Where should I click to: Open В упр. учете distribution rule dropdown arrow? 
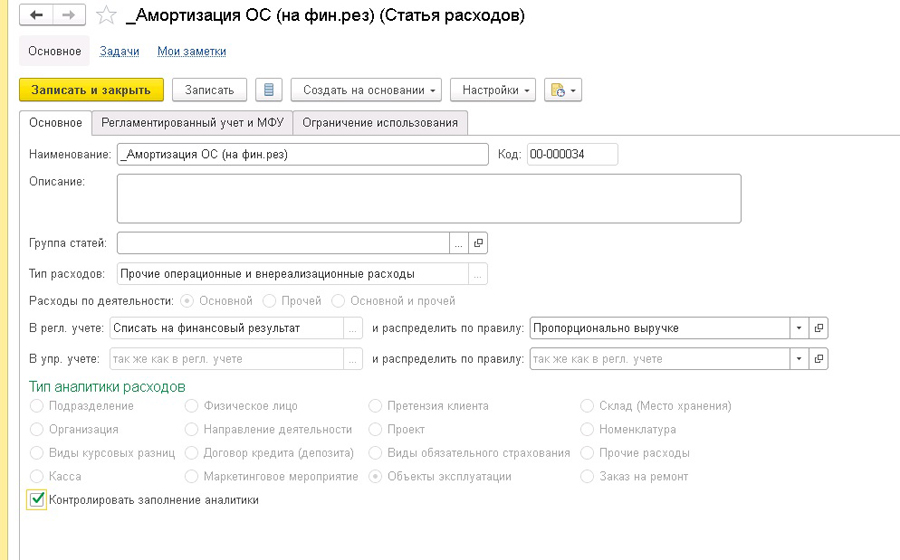(x=799, y=359)
